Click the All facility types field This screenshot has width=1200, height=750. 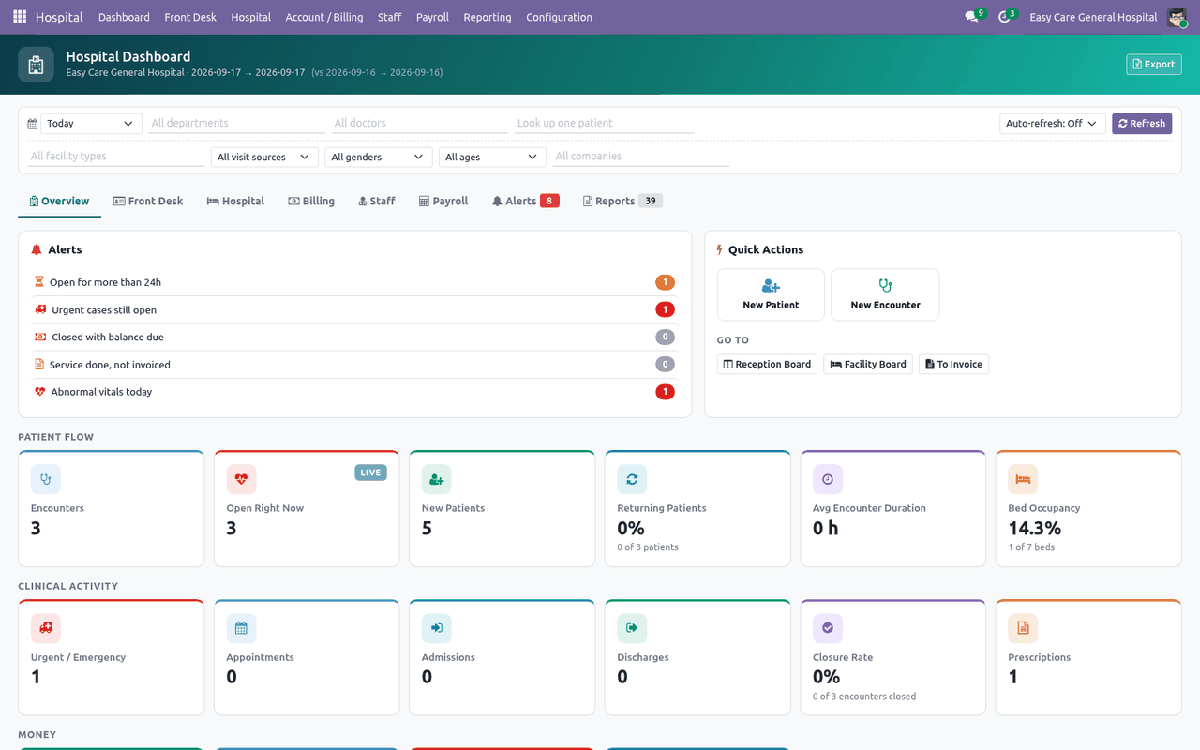[116, 157]
